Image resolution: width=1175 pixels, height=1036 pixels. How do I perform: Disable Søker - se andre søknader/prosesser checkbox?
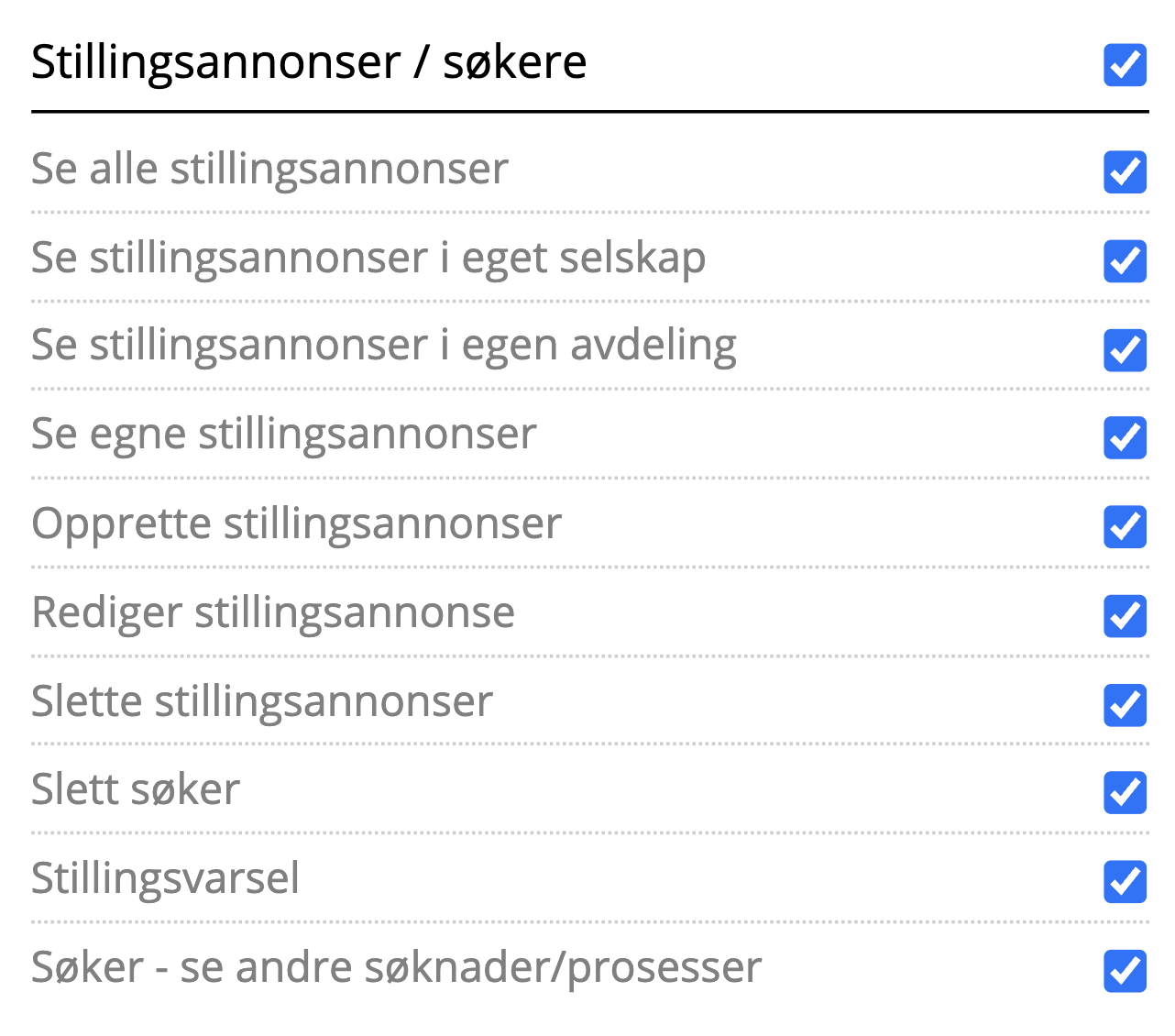1125,971
